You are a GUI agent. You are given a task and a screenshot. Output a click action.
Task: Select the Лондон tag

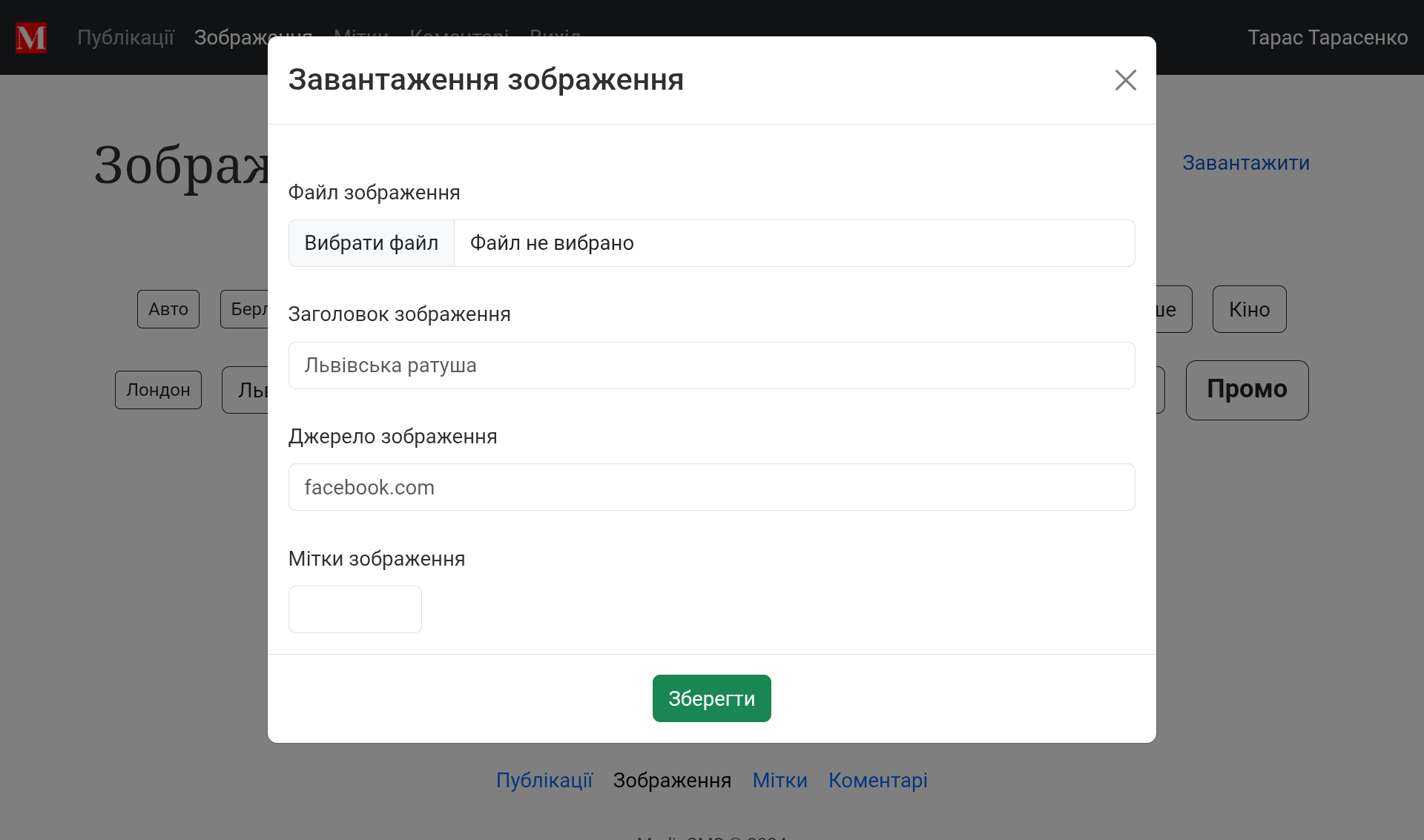(x=158, y=390)
